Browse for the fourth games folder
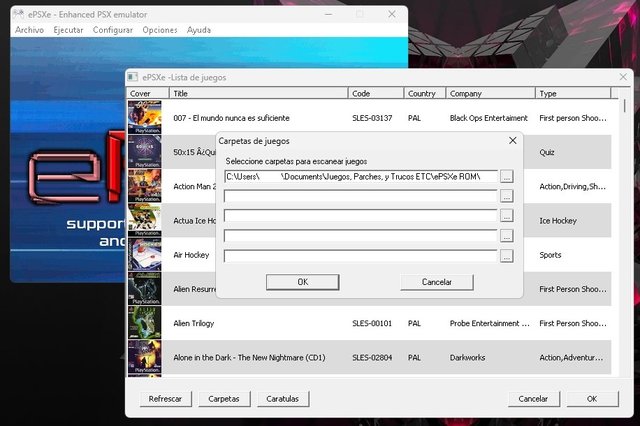 click(507, 235)
